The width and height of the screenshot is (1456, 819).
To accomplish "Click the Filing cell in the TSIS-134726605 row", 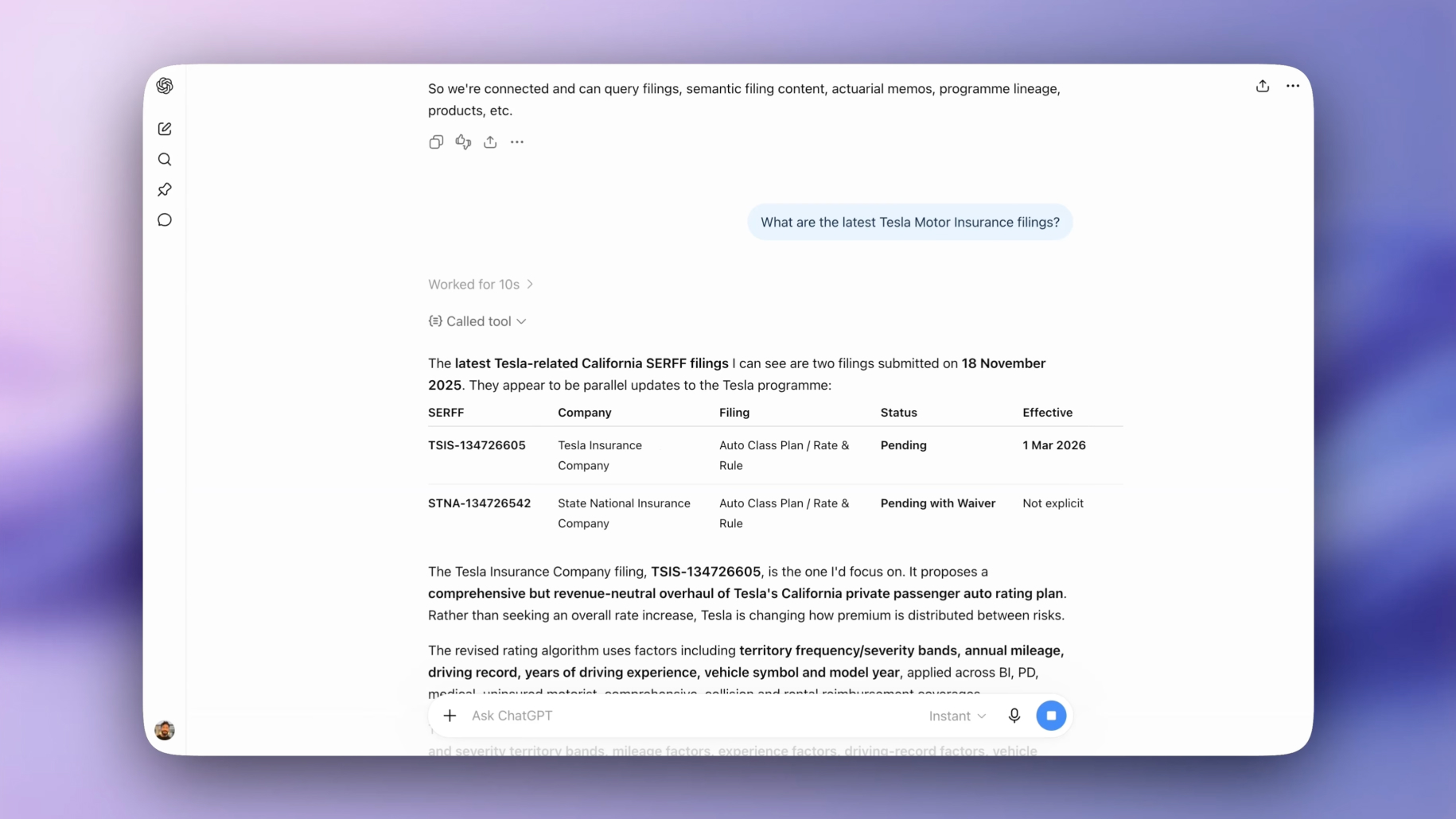I will tap(784, 456).
